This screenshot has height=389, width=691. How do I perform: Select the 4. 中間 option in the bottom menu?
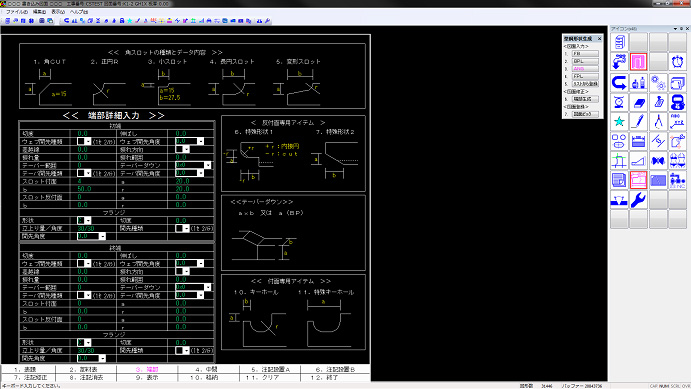206,369
